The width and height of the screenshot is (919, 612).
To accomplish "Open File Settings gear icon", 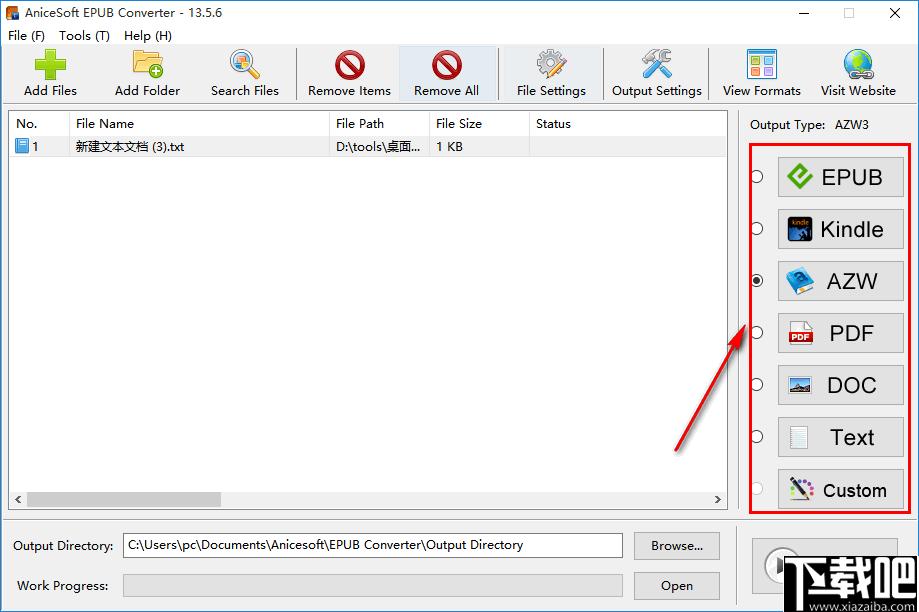I will pos(551,74).
